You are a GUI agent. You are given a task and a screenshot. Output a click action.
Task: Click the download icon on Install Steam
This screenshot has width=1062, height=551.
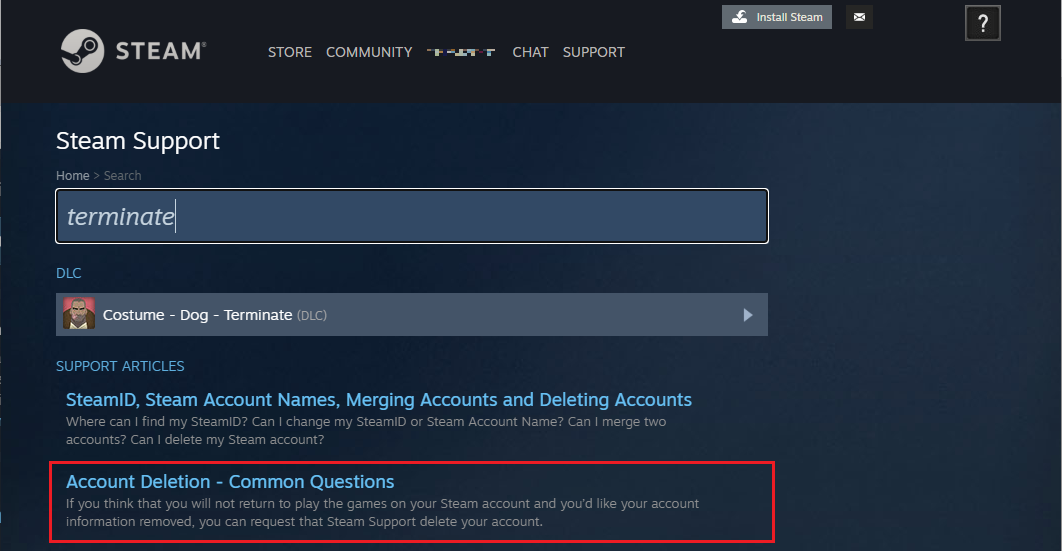tap(740, 17)
